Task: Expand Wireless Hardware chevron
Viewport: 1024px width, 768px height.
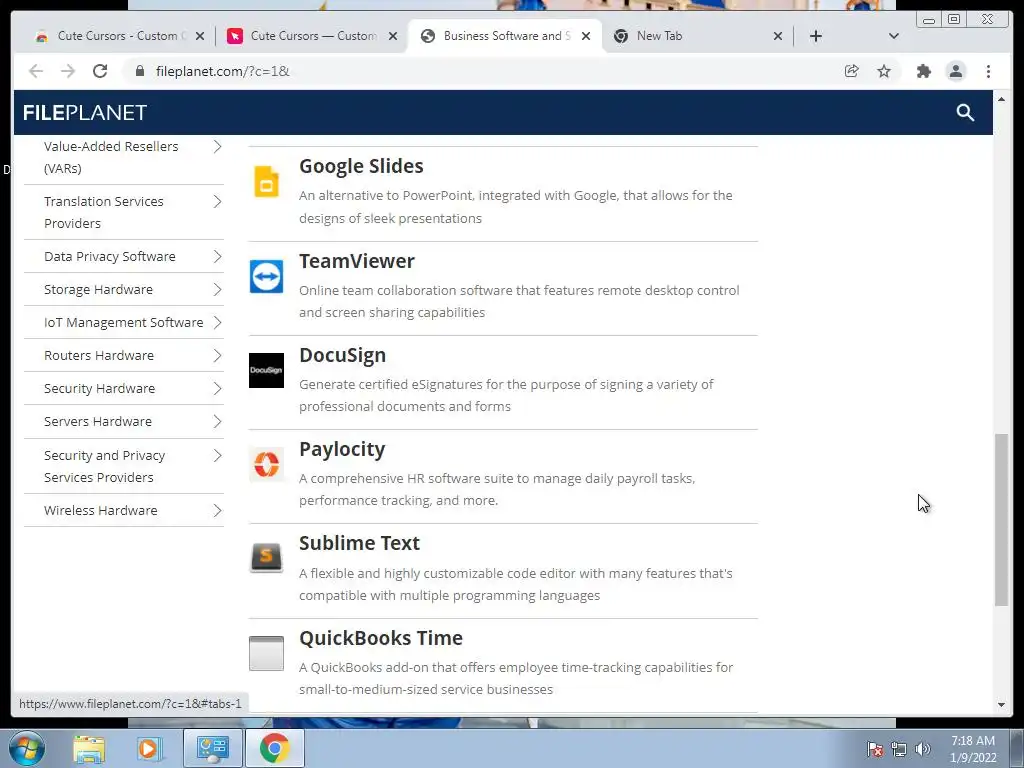Action: click(217, 511)
